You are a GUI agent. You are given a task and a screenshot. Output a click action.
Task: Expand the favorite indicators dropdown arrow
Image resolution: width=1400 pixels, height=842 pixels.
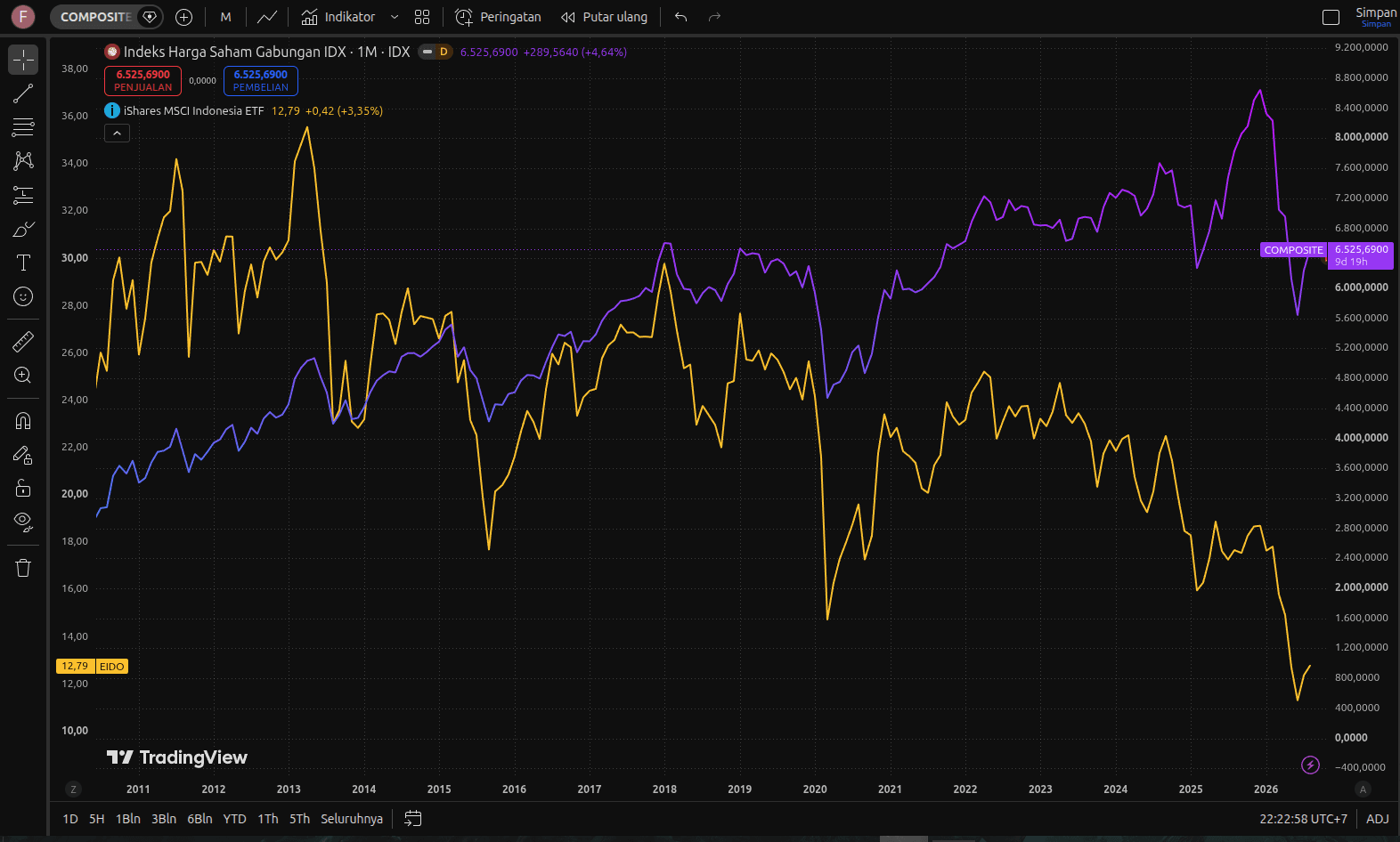(x=395, y=17)
